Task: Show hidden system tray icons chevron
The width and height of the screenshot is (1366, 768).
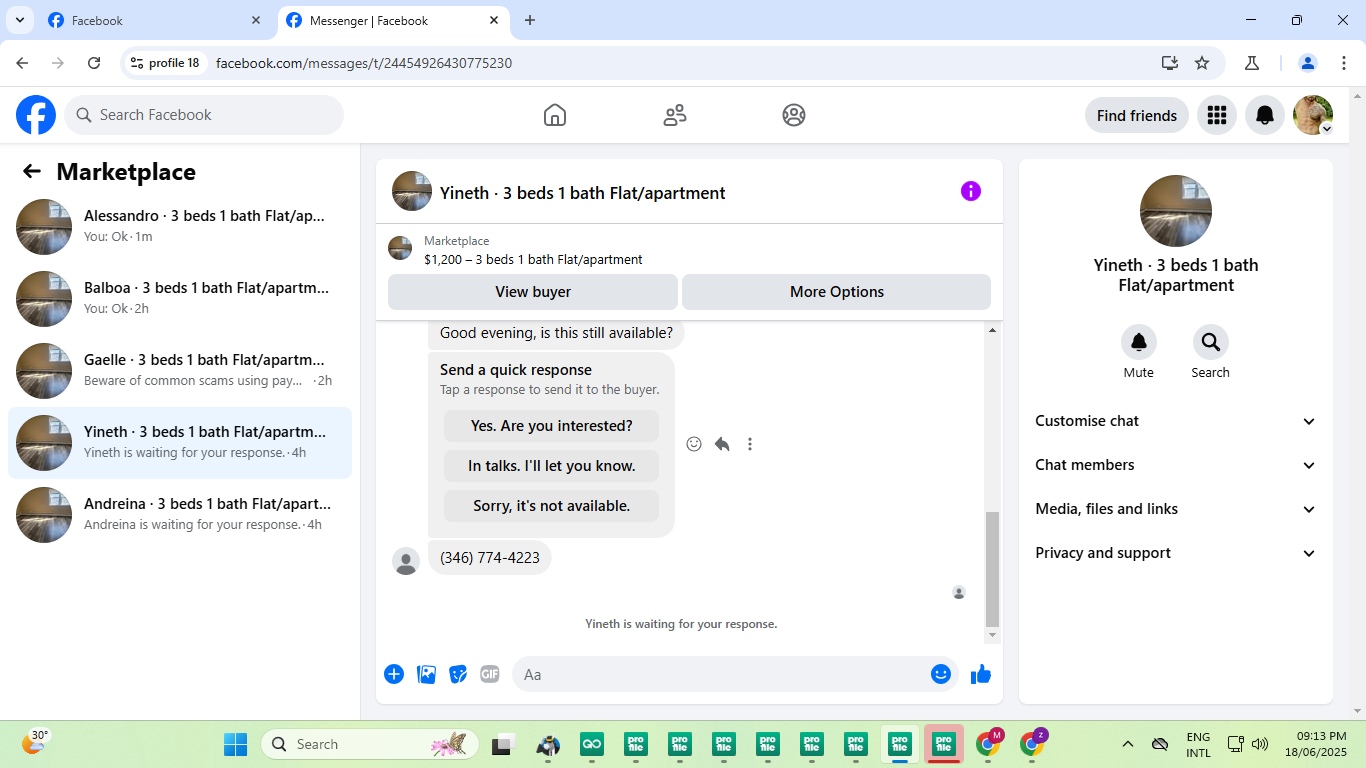Action: (1128, 744)
